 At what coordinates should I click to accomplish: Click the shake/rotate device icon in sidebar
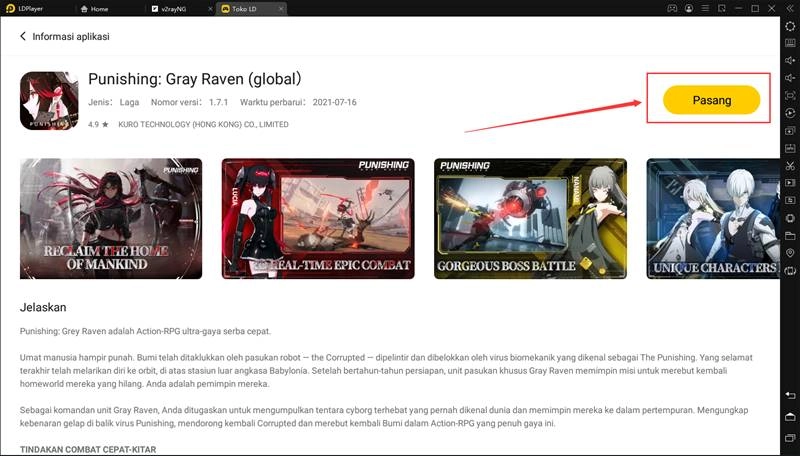tap(790, 271)
